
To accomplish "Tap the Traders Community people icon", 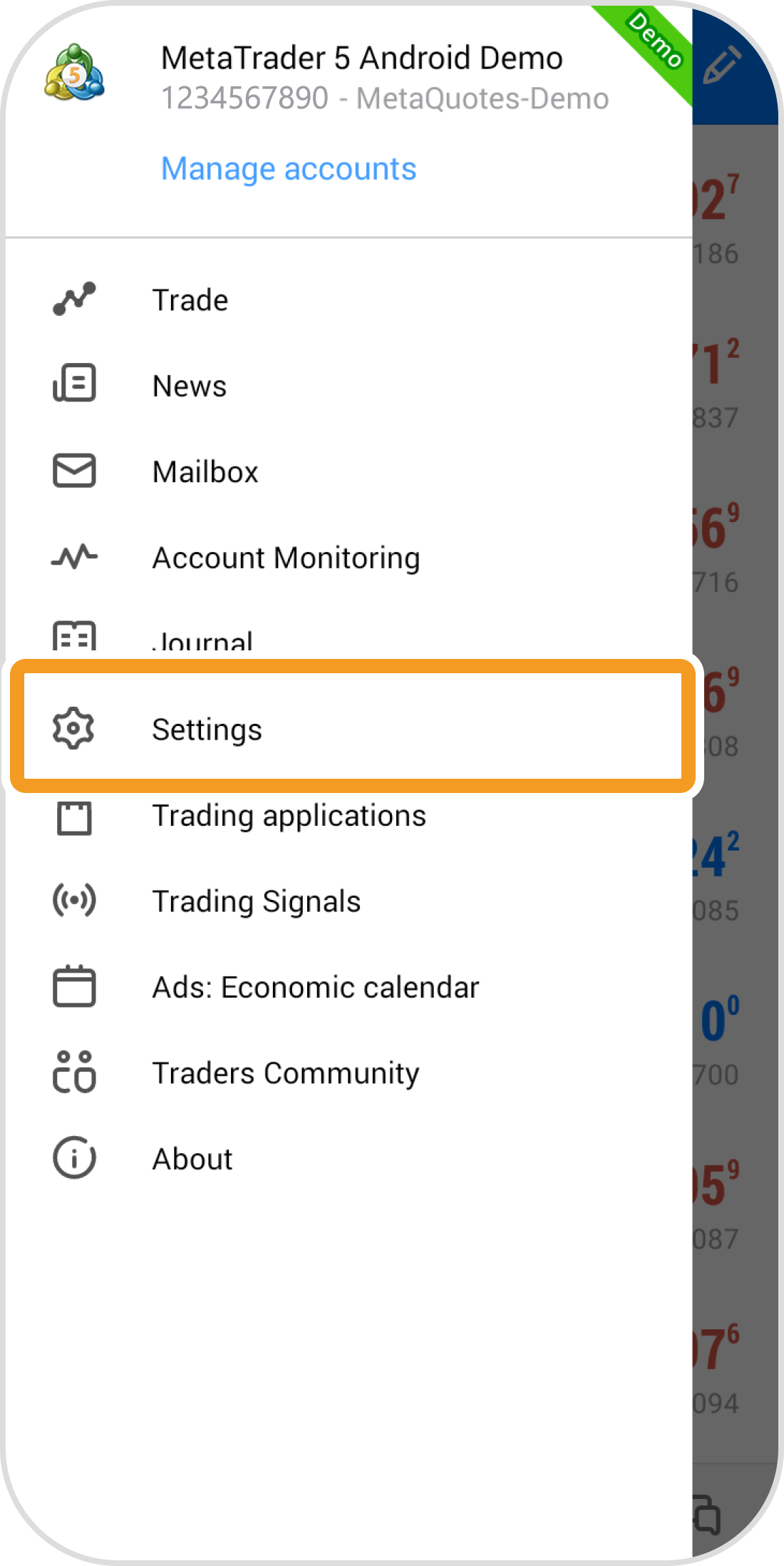I will point(74,1073).
